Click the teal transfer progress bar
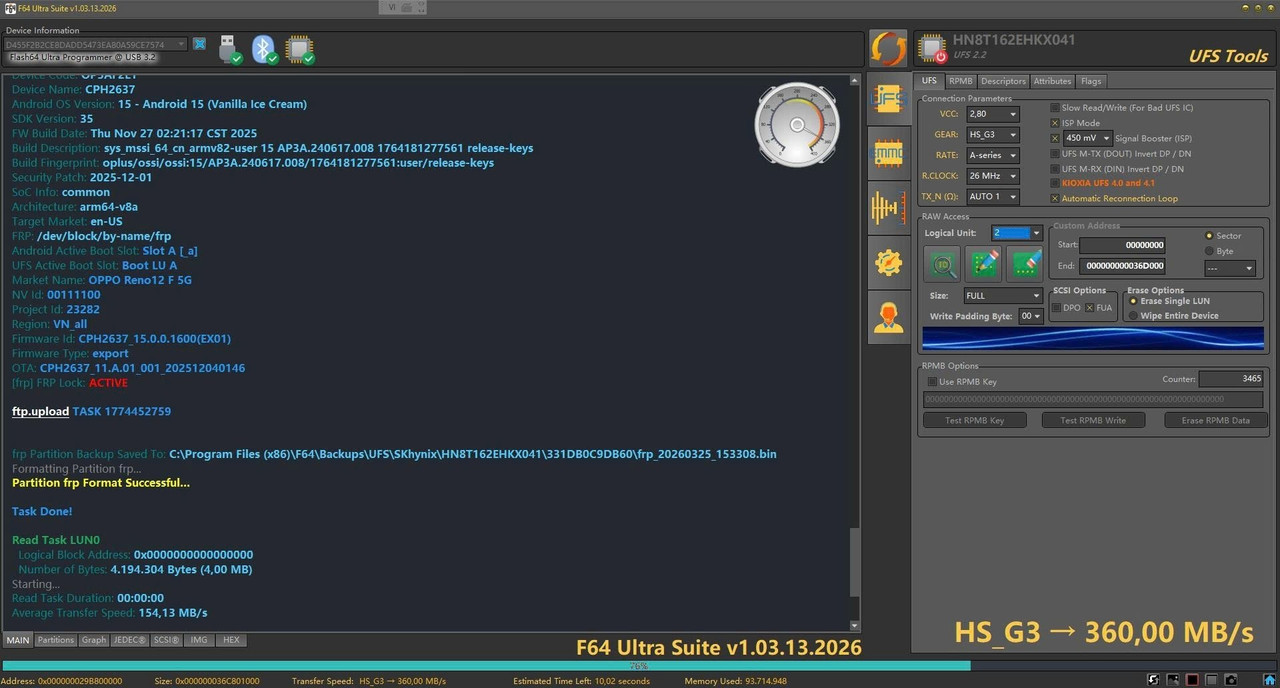The height and width of the screenshot is (688, 1280). (486, 665)
